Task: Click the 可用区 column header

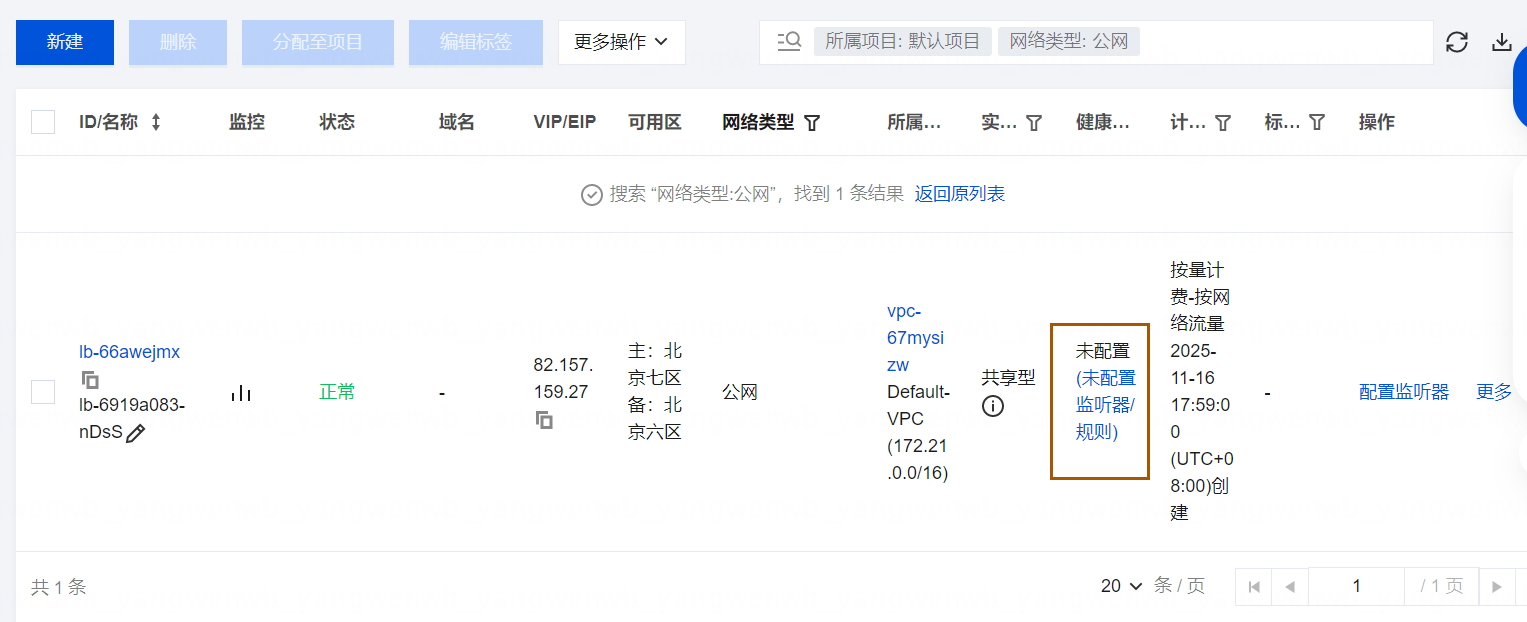Action: (655, 122)
